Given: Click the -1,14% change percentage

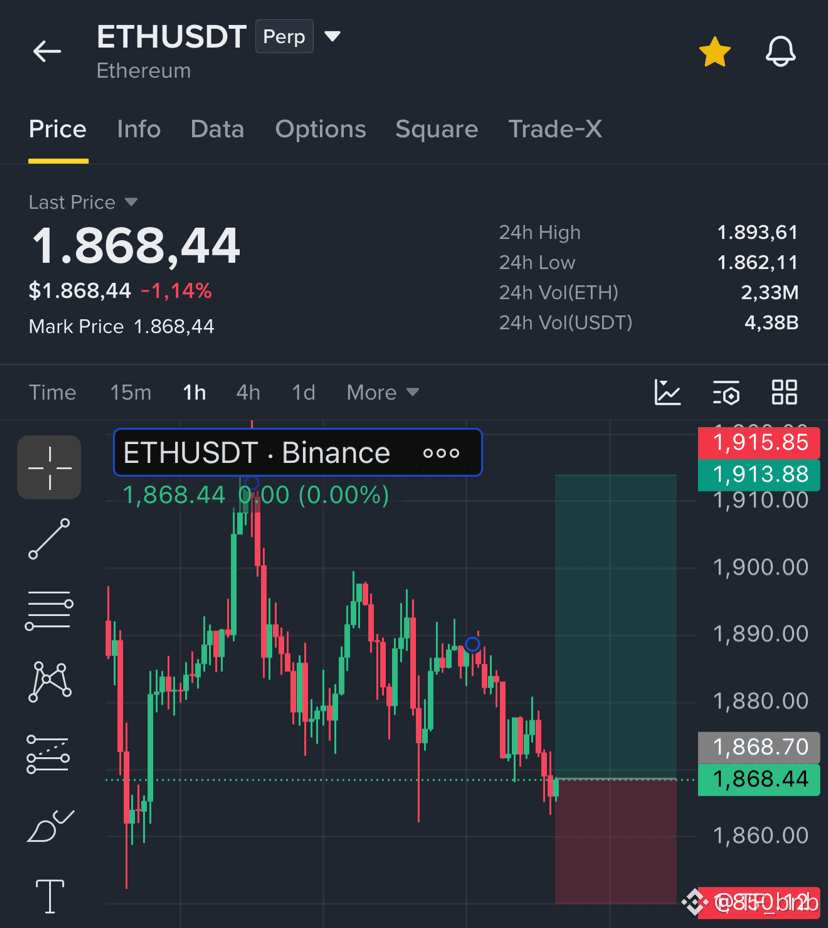Looking at the screenshot, I should click(x=176, y=291).
